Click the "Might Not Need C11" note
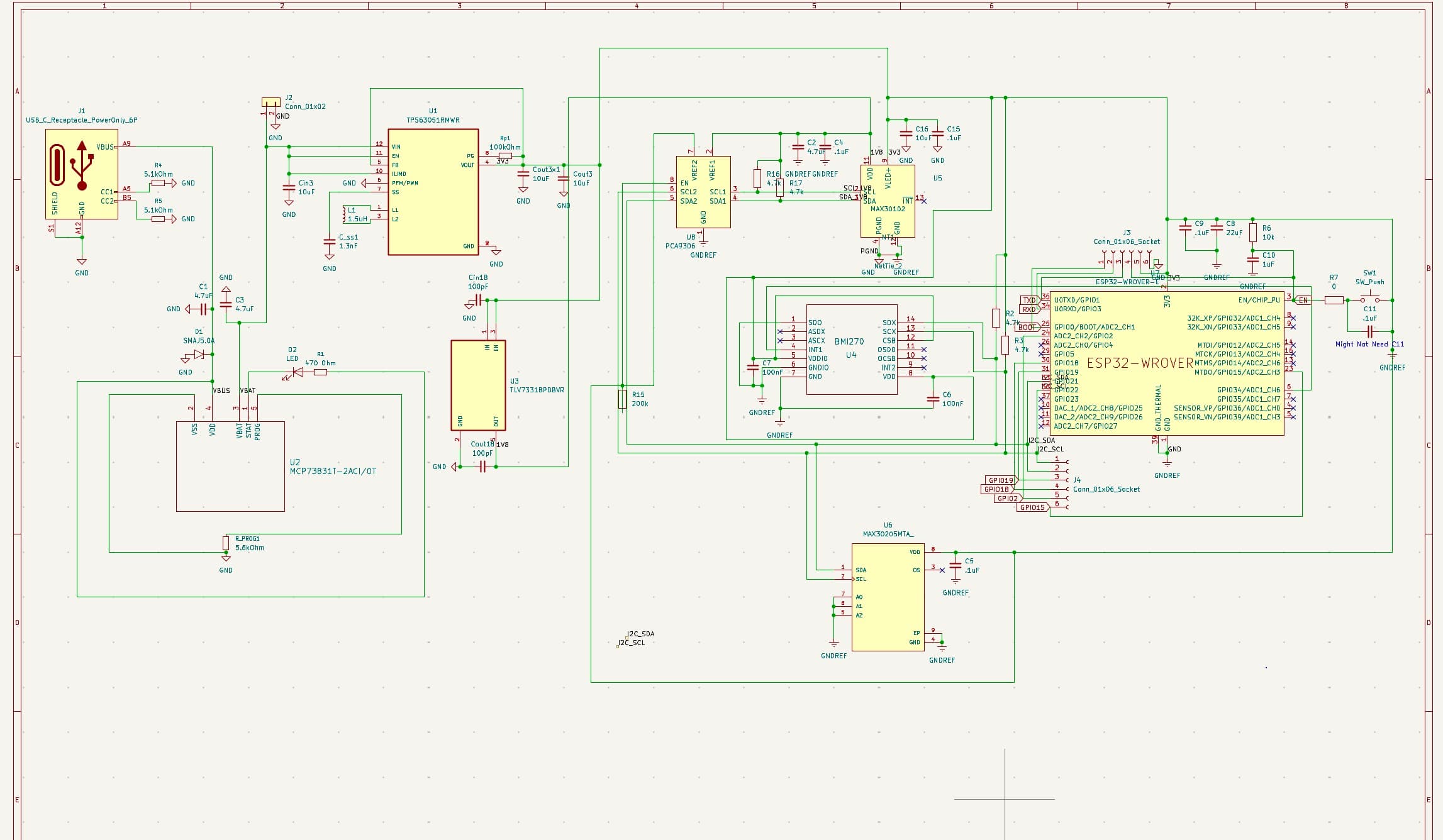This screenshot has height=840, width=1443. [x=1369, y=345]
